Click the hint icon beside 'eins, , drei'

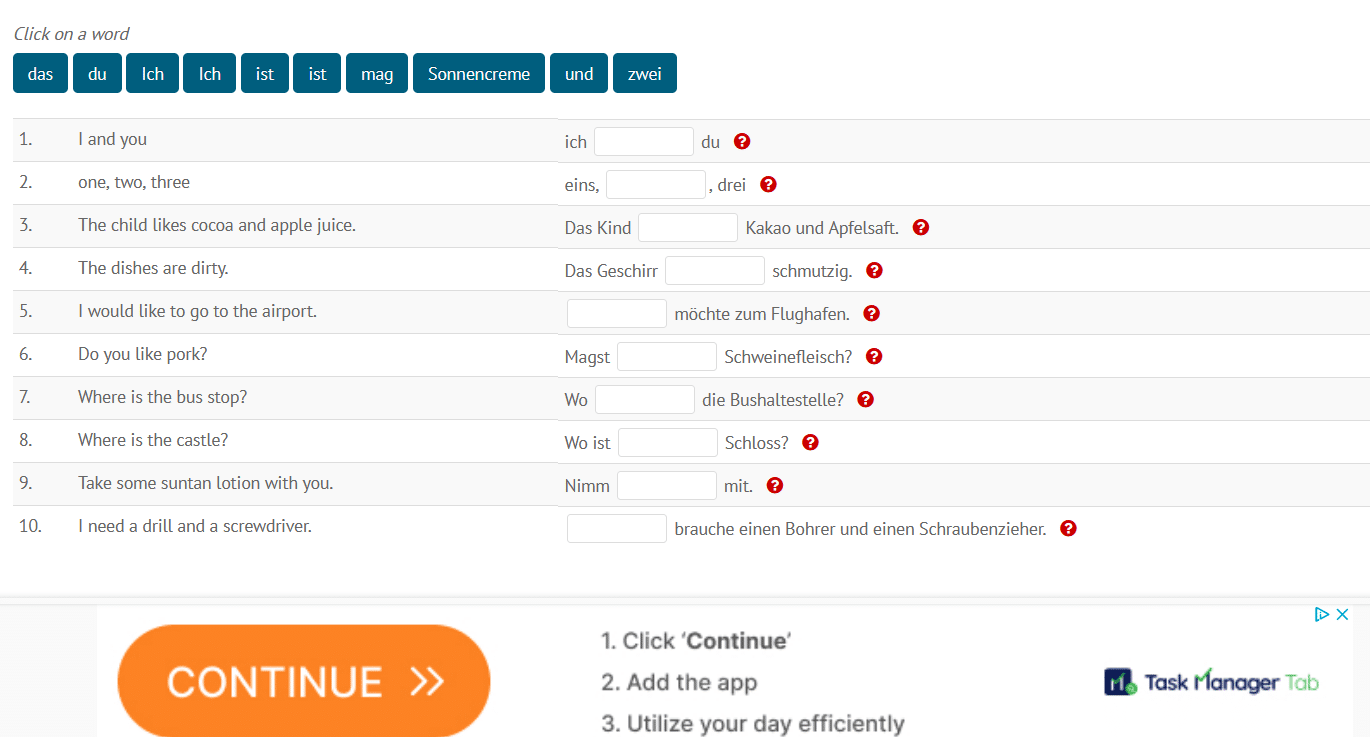point(768,185)
